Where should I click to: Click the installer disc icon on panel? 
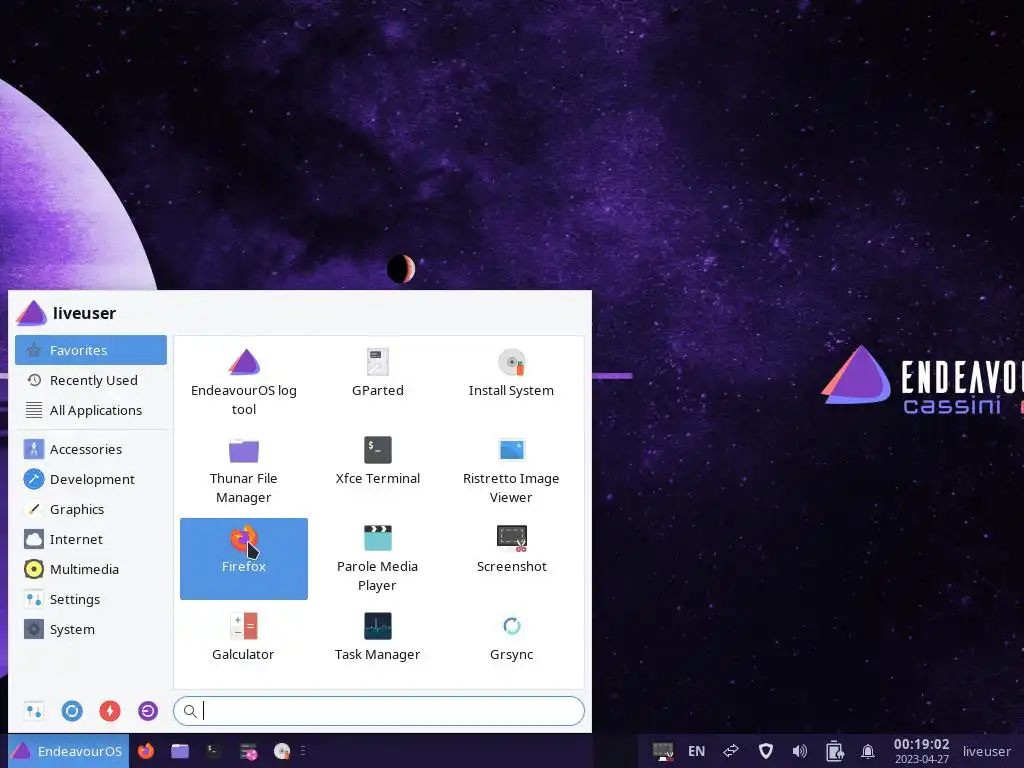(x=282, y=752)
